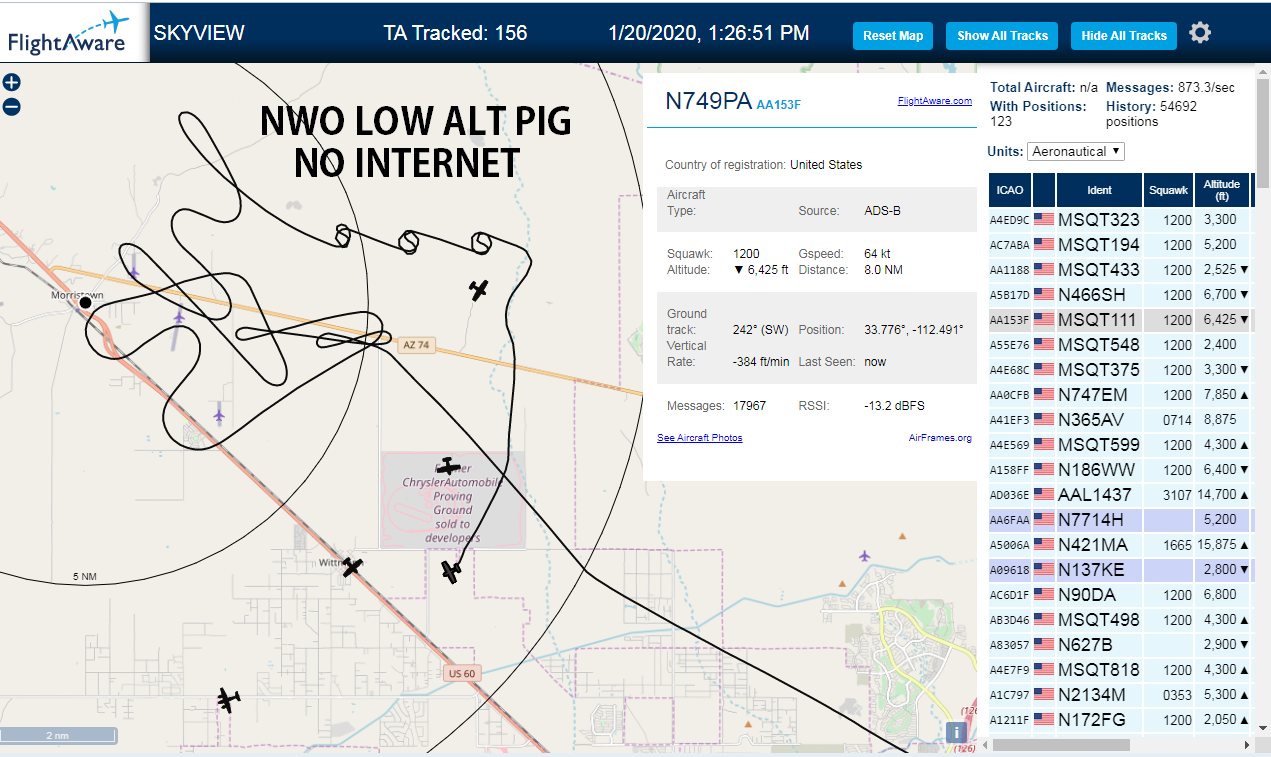Screen dimensions: 1271x757
Task: Select MSQT375 row in aircraft table
Action: click(x=1119, y=369)
